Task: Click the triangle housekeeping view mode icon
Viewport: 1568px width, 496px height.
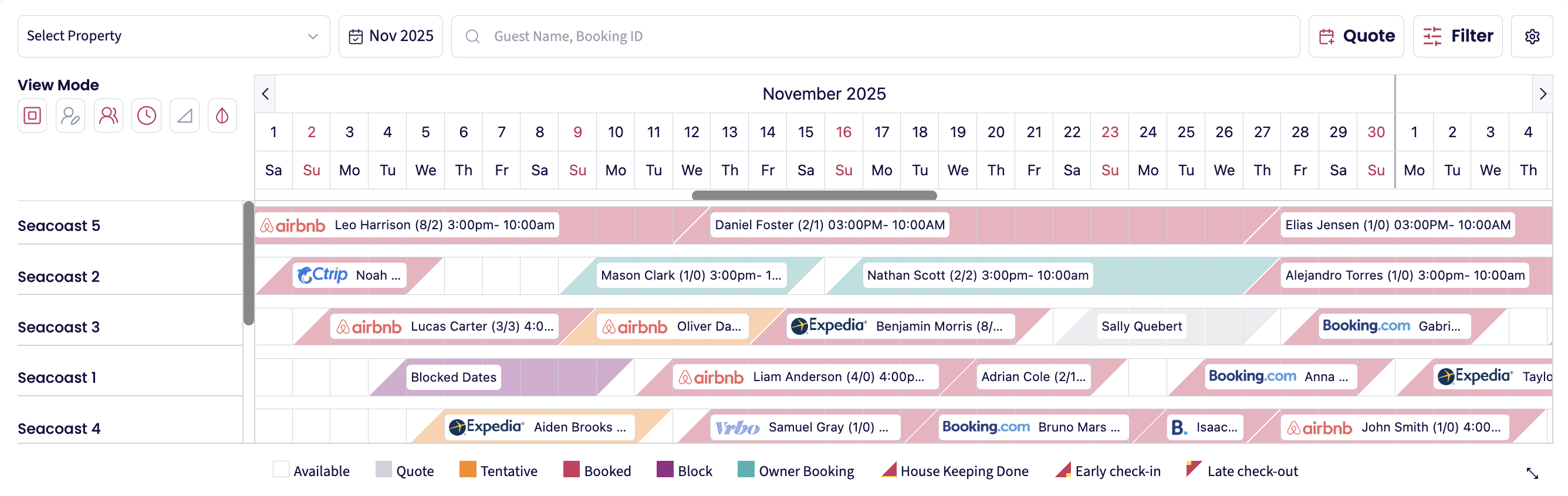Action: [184, 115]
